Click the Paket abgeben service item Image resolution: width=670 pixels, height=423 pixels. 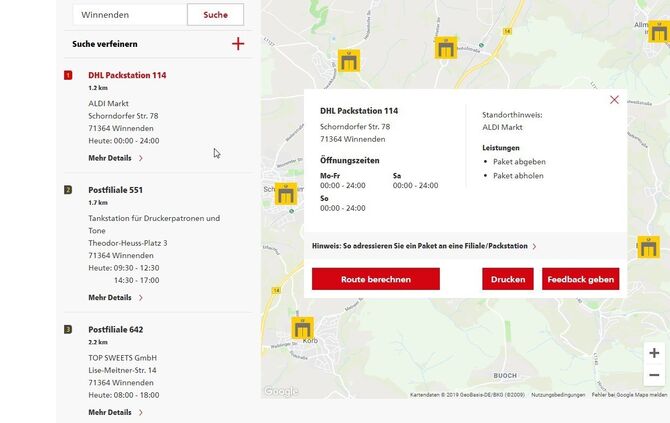click(519, 162)
